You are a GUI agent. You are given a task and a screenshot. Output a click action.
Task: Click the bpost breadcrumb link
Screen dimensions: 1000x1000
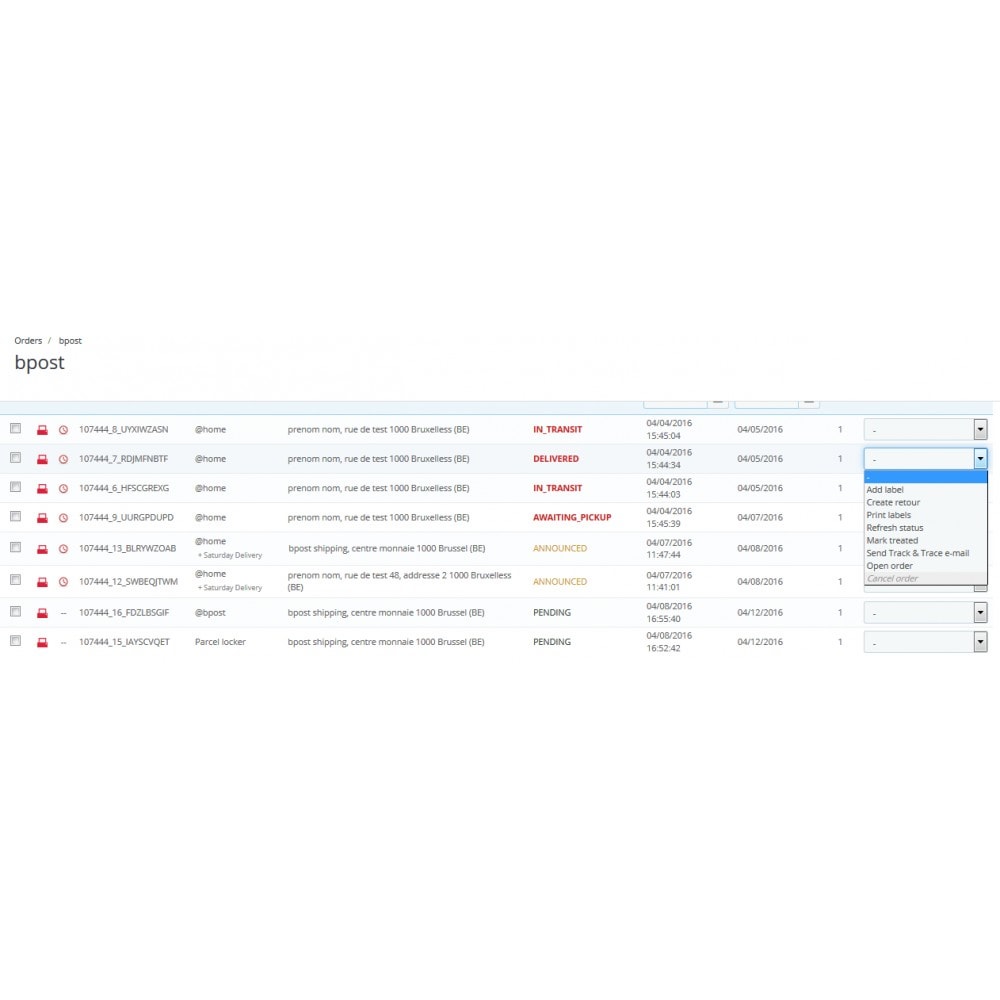tap(70, 341)
